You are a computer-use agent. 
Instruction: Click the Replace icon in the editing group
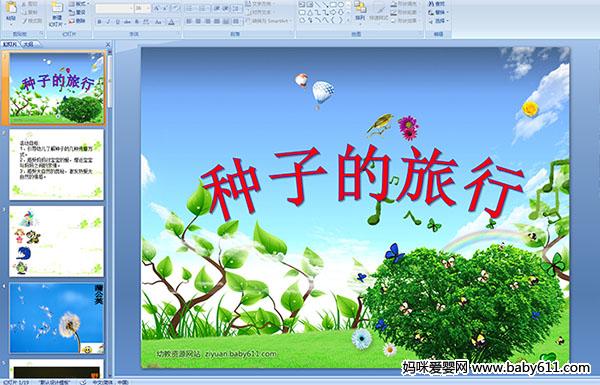click(x=431, y=12)
